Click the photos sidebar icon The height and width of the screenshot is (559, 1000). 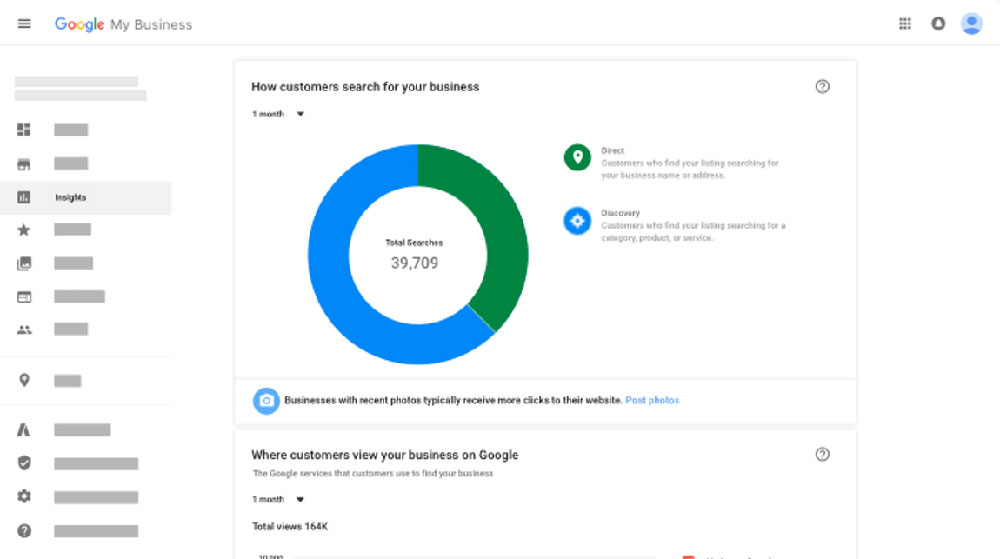pos(24,264)
